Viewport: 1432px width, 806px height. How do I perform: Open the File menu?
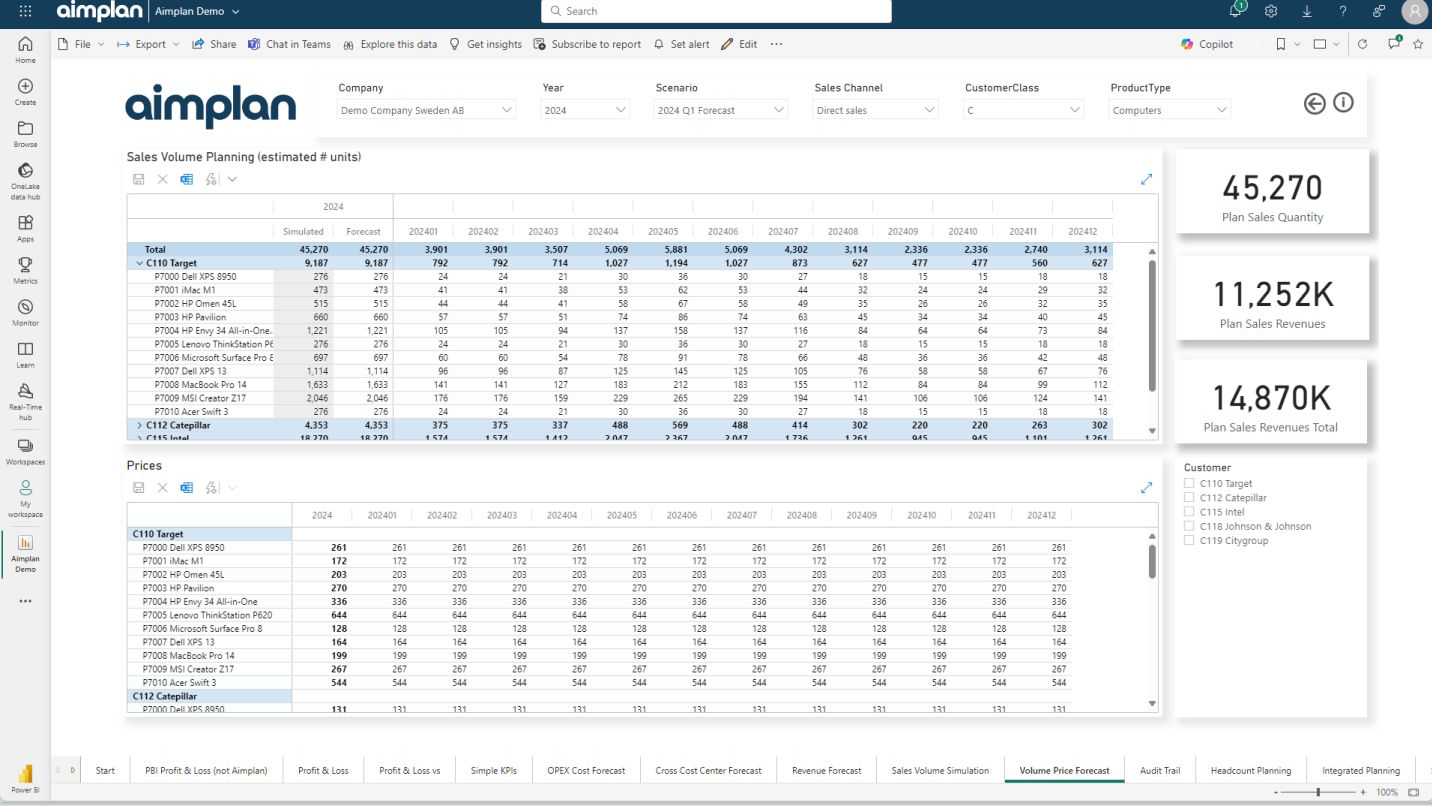tap(81, 44)
